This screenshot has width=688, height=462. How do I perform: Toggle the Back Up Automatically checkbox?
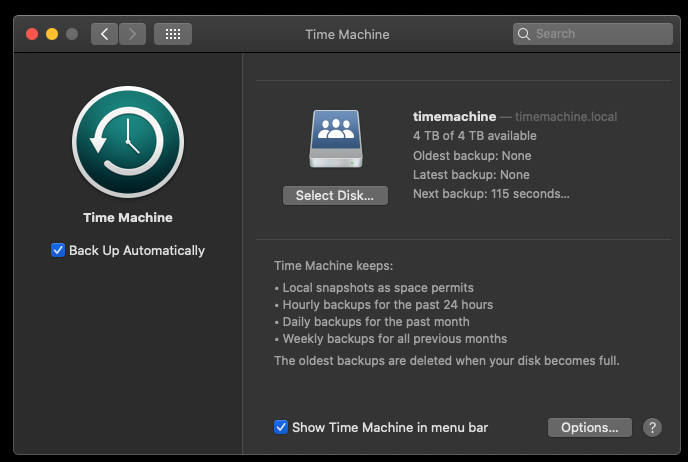coord(58,250)
